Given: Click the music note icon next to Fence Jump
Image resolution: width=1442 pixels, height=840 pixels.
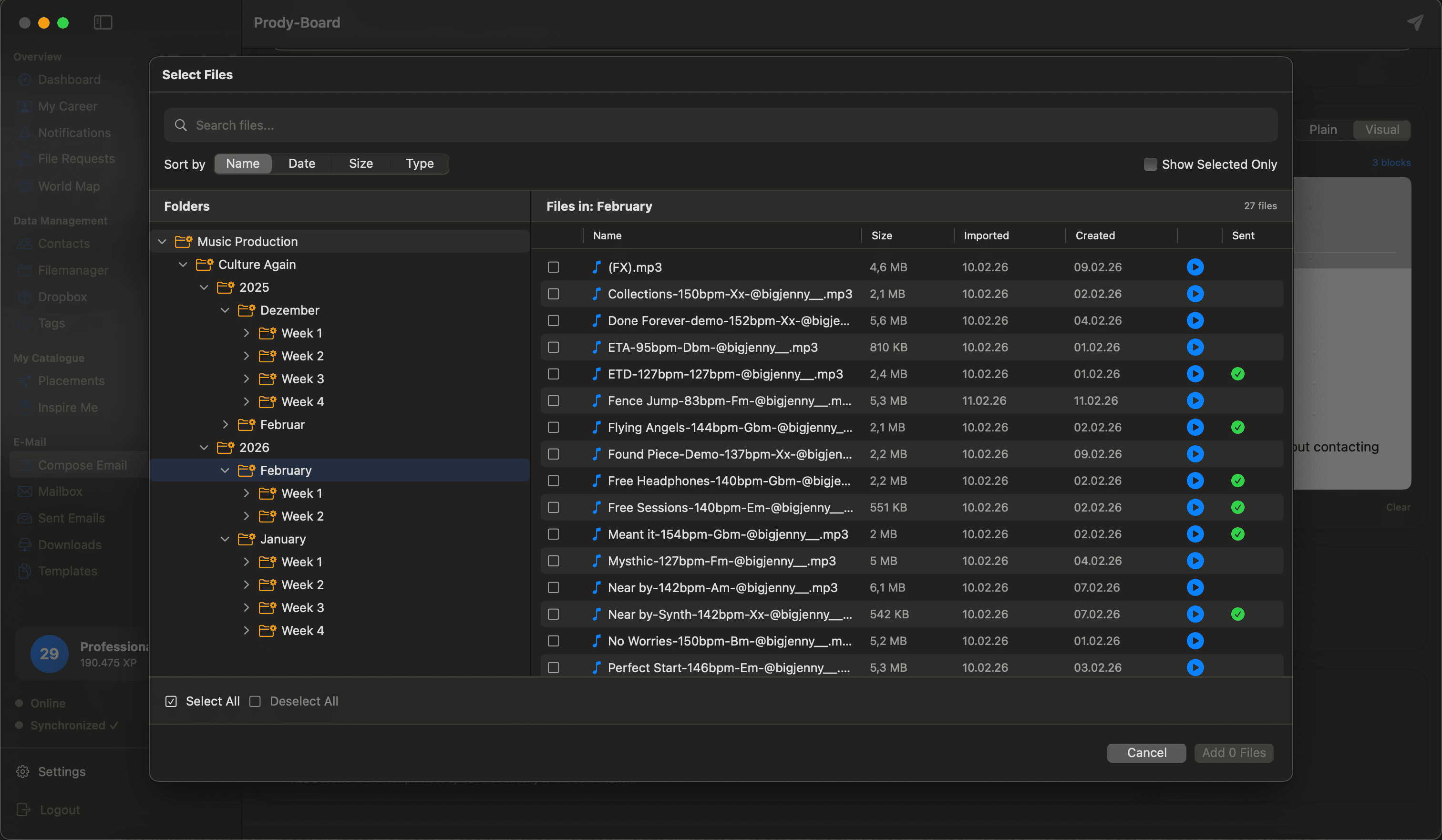Looking at the screenshot, I should (596, 400).
